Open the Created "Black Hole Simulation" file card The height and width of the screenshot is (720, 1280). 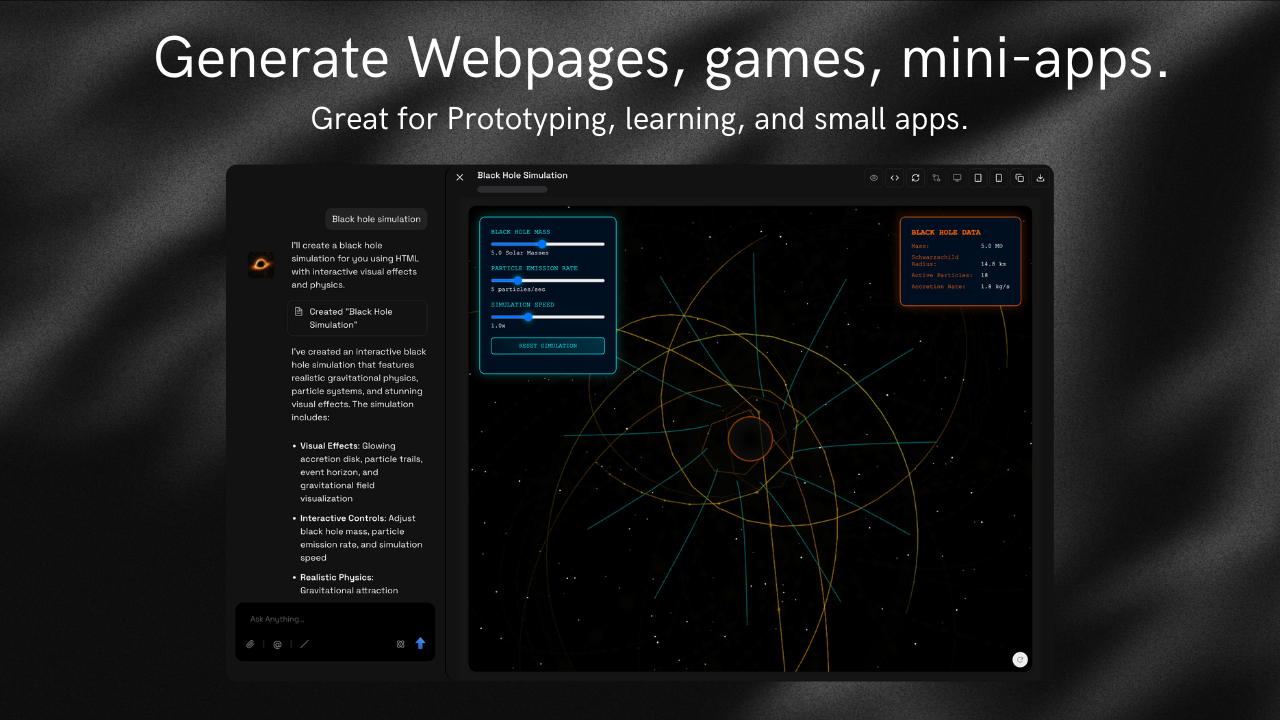(x=357, y=318)
